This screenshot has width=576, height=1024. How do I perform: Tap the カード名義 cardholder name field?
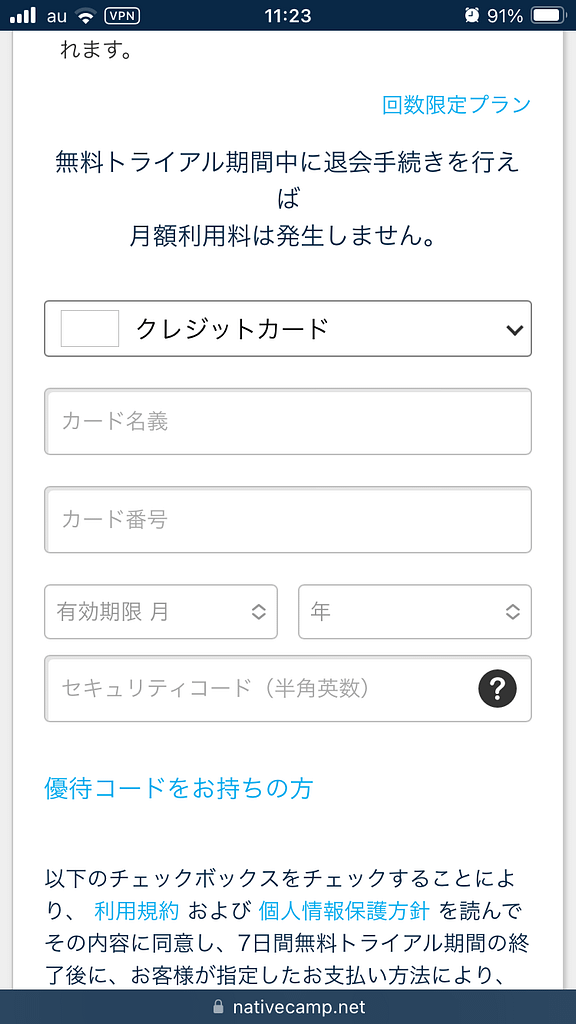click(x=287, y=421)
